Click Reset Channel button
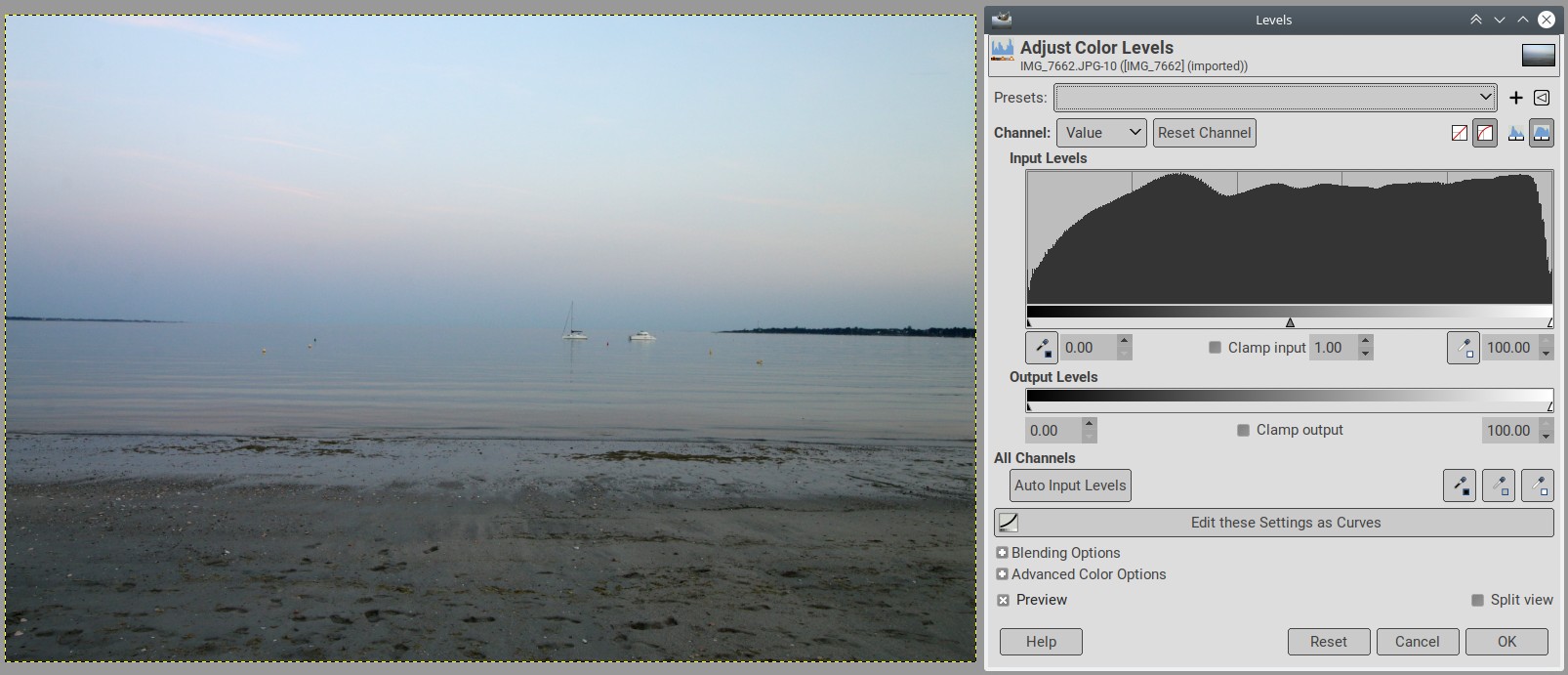Viewport: 1568px width, 675px height. [1205, 133]
